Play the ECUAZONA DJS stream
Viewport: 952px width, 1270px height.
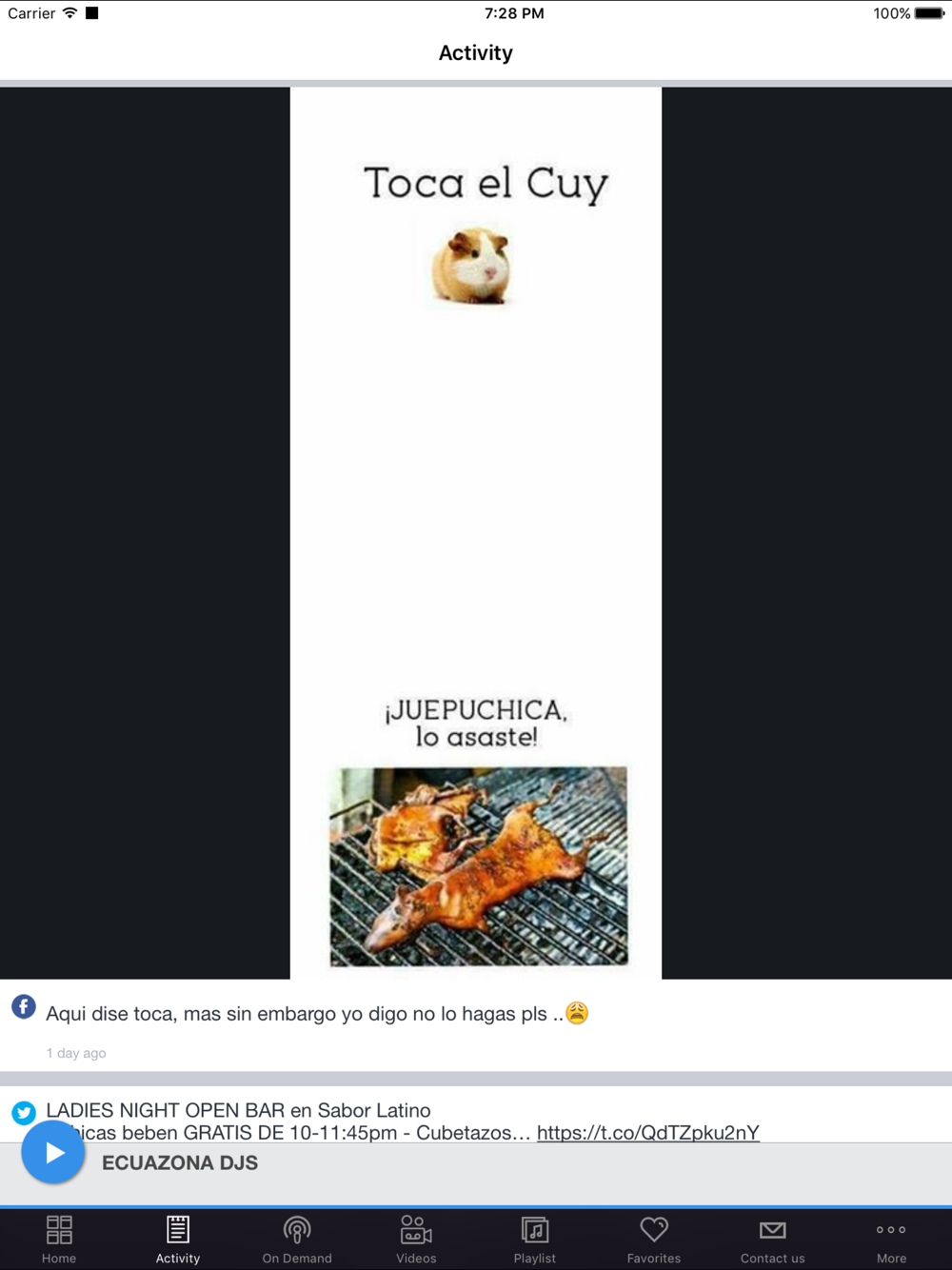tap(53, 1152)
